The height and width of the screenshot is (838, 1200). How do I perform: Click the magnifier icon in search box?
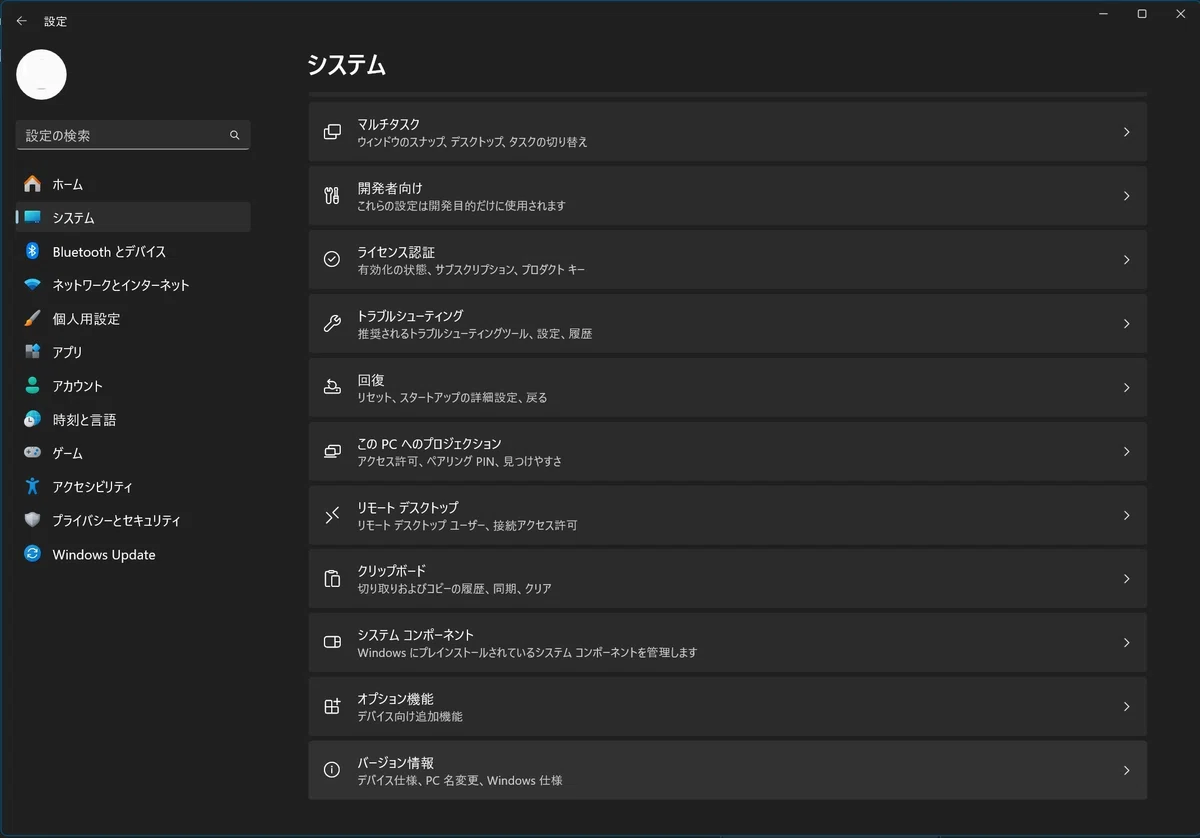pyautogui.click(x=235, y=135)
